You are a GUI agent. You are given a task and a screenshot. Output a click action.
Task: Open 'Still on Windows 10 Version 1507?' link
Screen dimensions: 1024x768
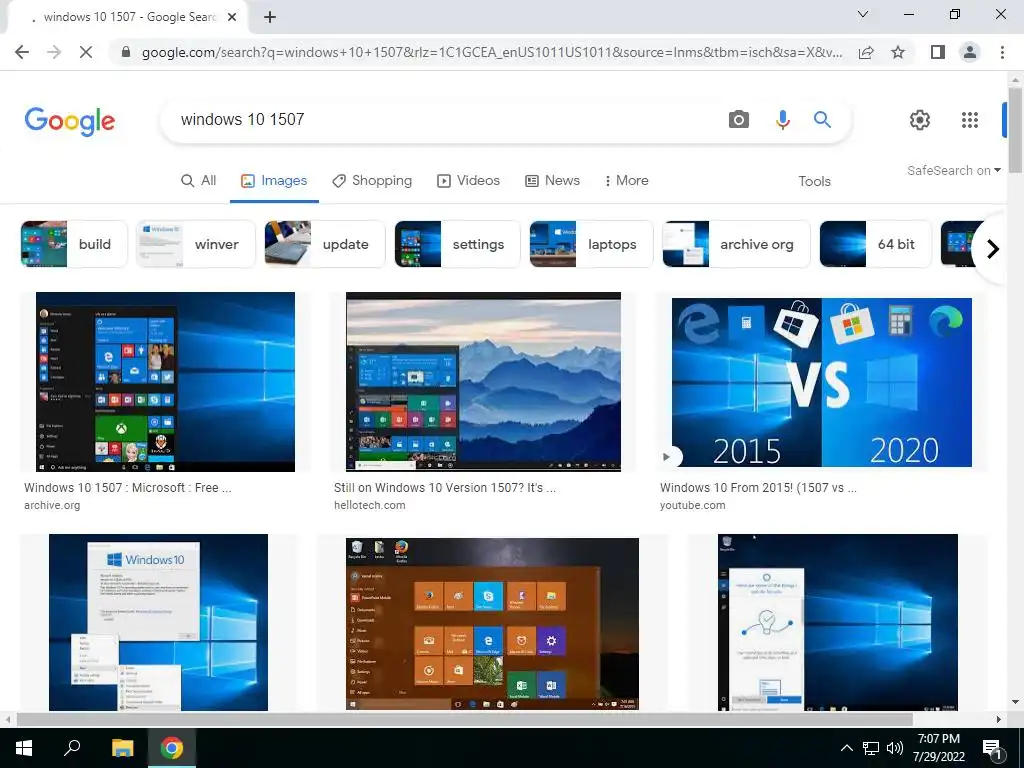coord(445,488)
